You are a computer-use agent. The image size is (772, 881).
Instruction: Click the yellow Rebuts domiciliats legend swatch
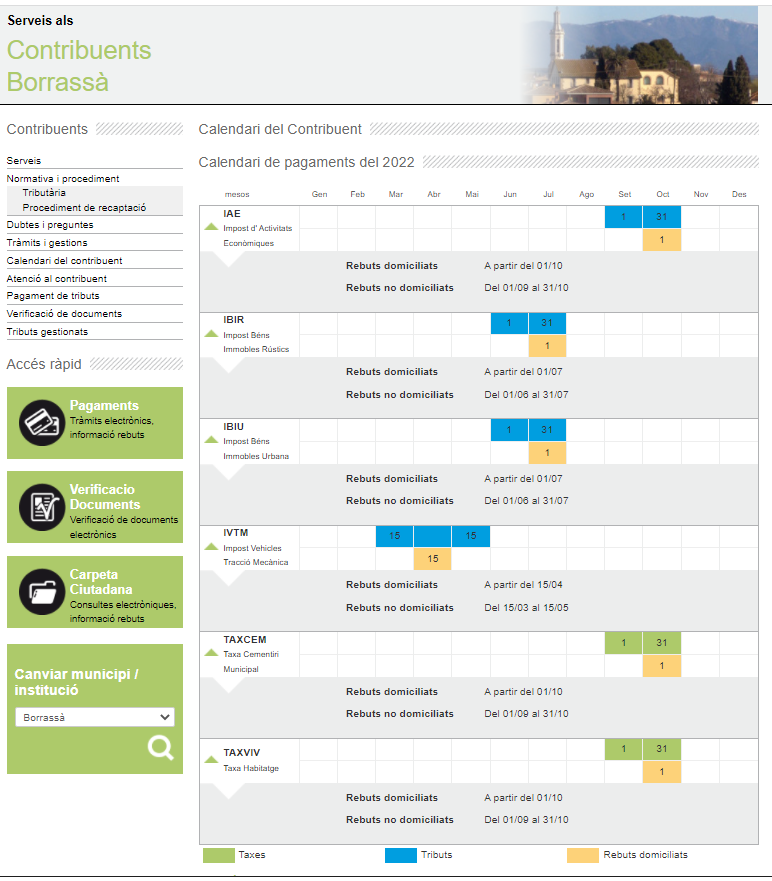583,855
